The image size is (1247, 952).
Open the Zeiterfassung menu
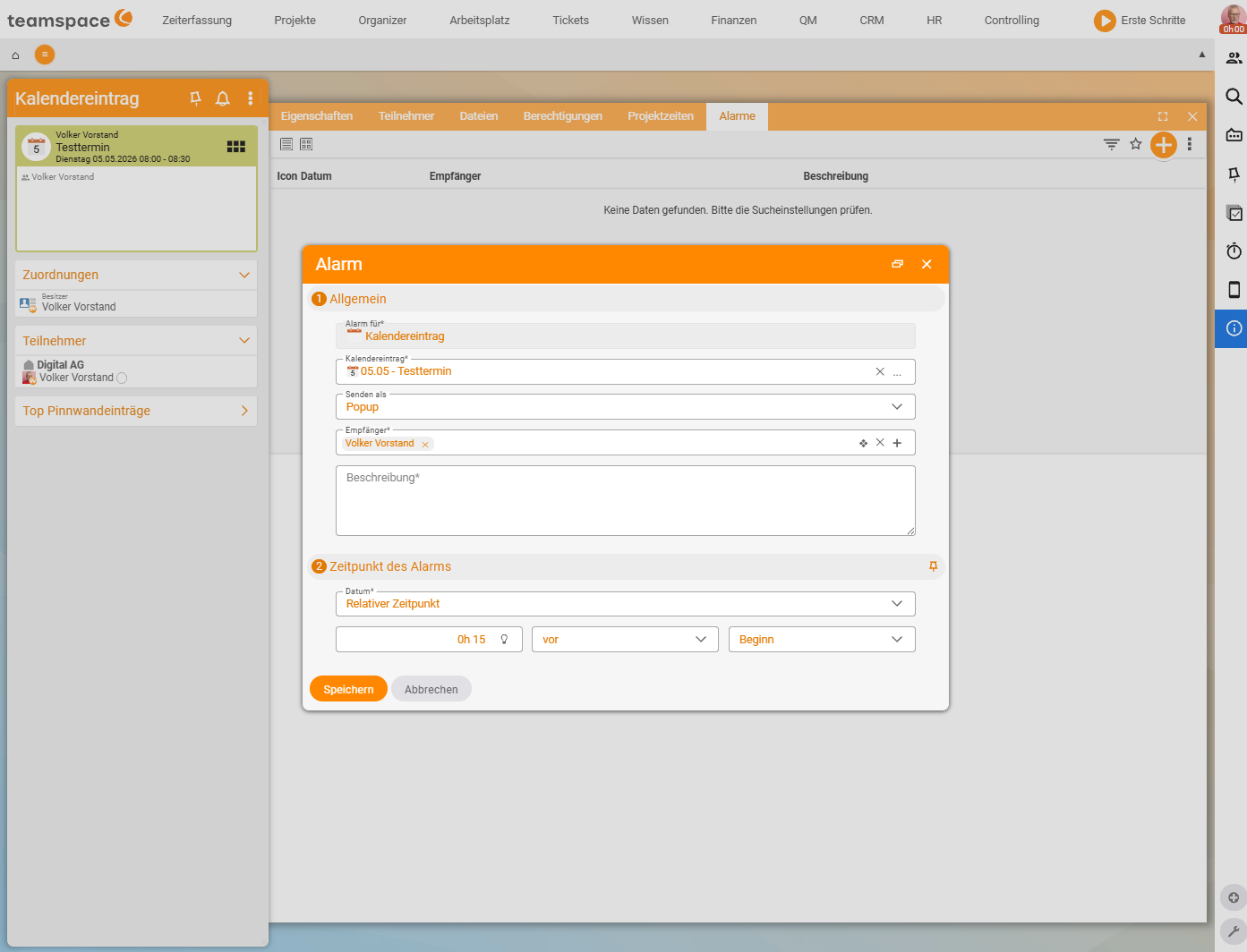tap(197, 21)
